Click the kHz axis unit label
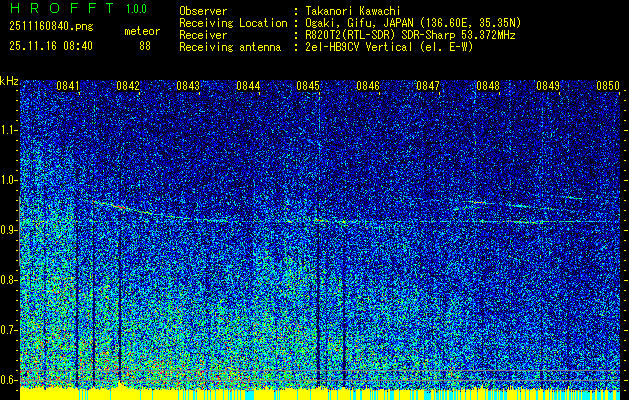629x400 pixels. 9,81
